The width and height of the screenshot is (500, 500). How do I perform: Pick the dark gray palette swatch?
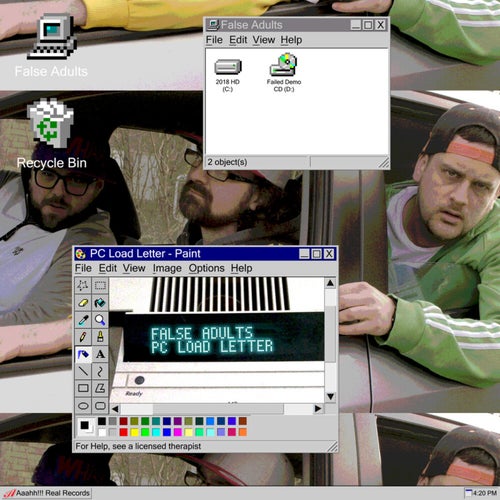(x=113, y=421)
